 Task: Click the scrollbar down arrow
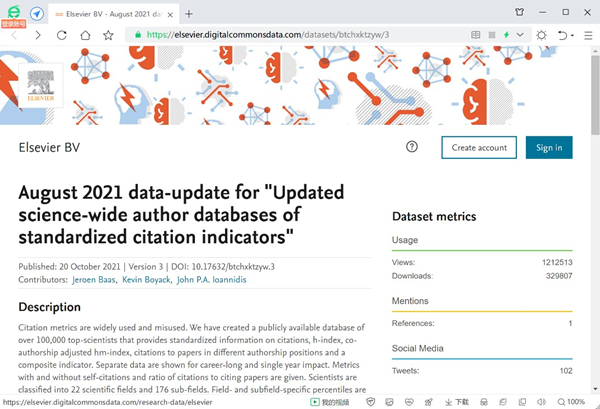[x=595, y=389]
